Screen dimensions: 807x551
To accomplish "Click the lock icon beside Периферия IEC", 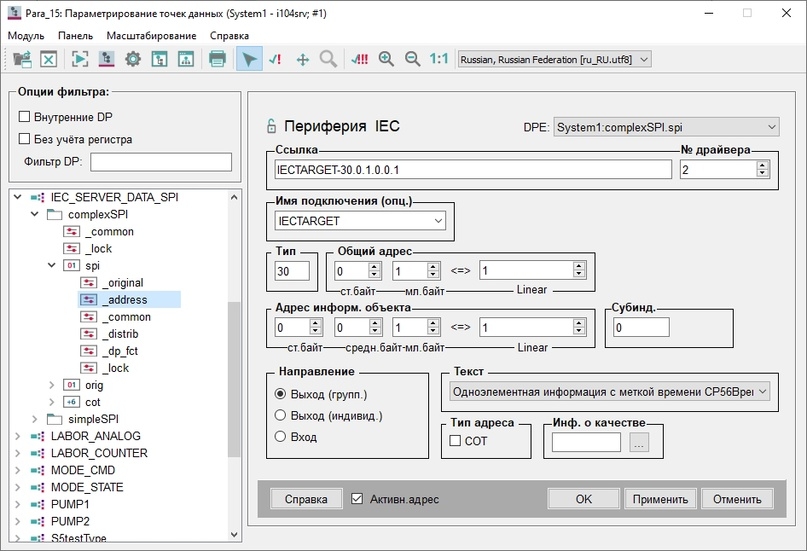I will click(x=271, y=126).
